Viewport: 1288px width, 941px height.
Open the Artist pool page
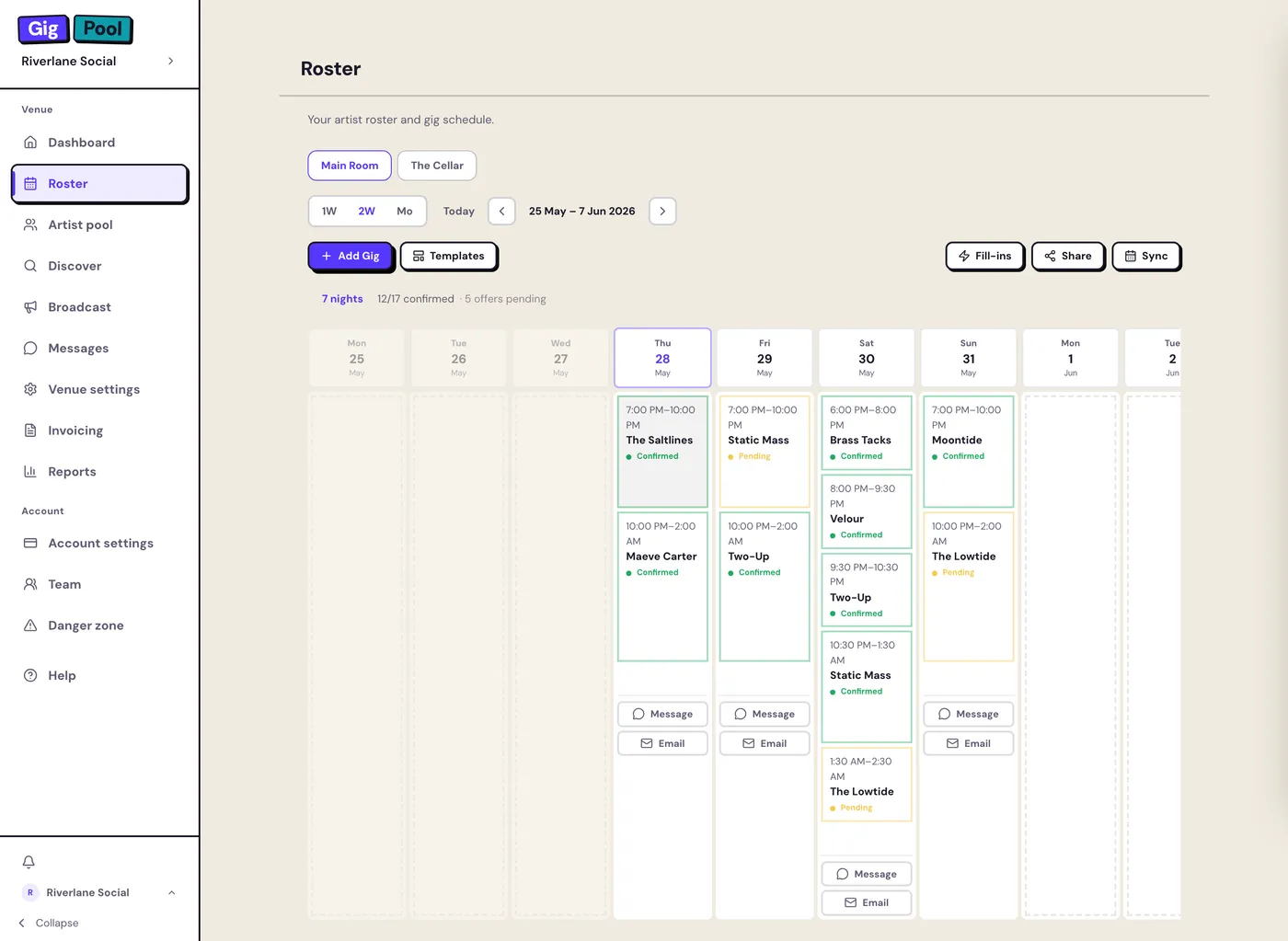pos(99,224)
